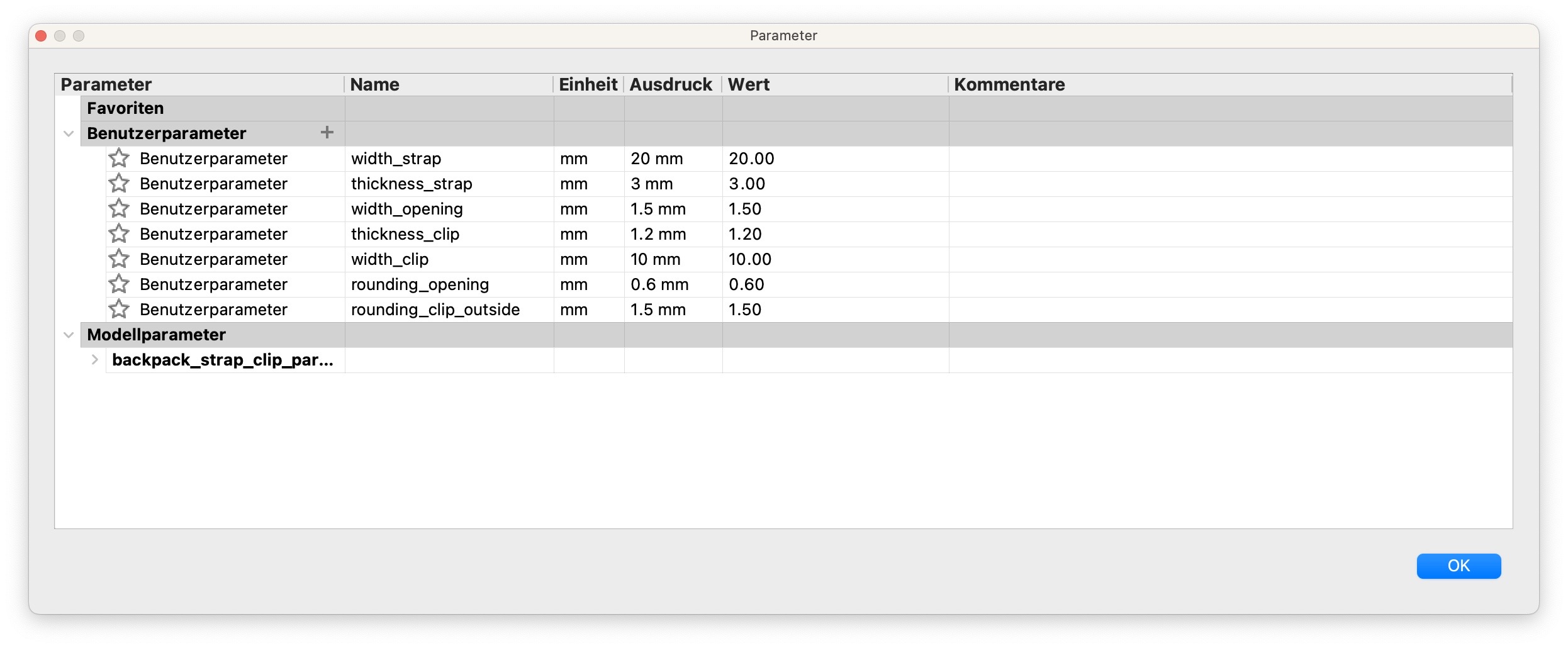Favorite the width_opening parameter star
1568x648 pixels.
coord(119,209)
